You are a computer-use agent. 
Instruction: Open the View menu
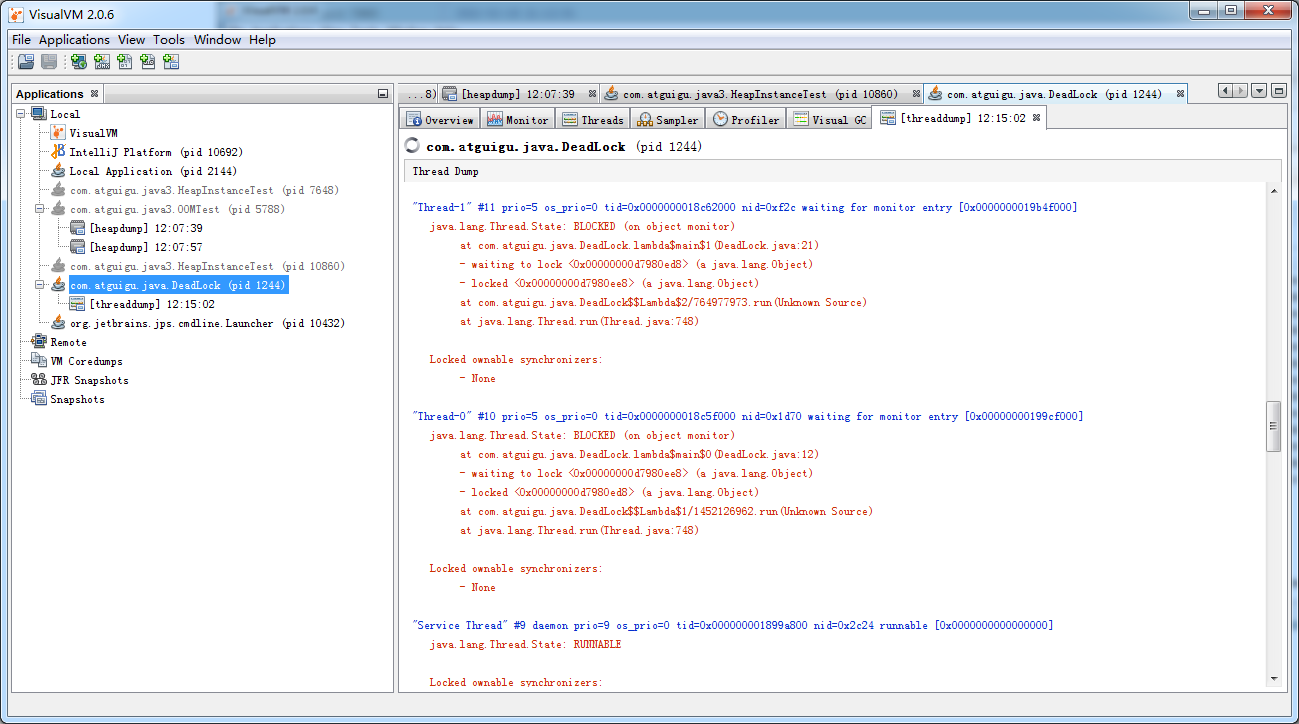point(131,40)
